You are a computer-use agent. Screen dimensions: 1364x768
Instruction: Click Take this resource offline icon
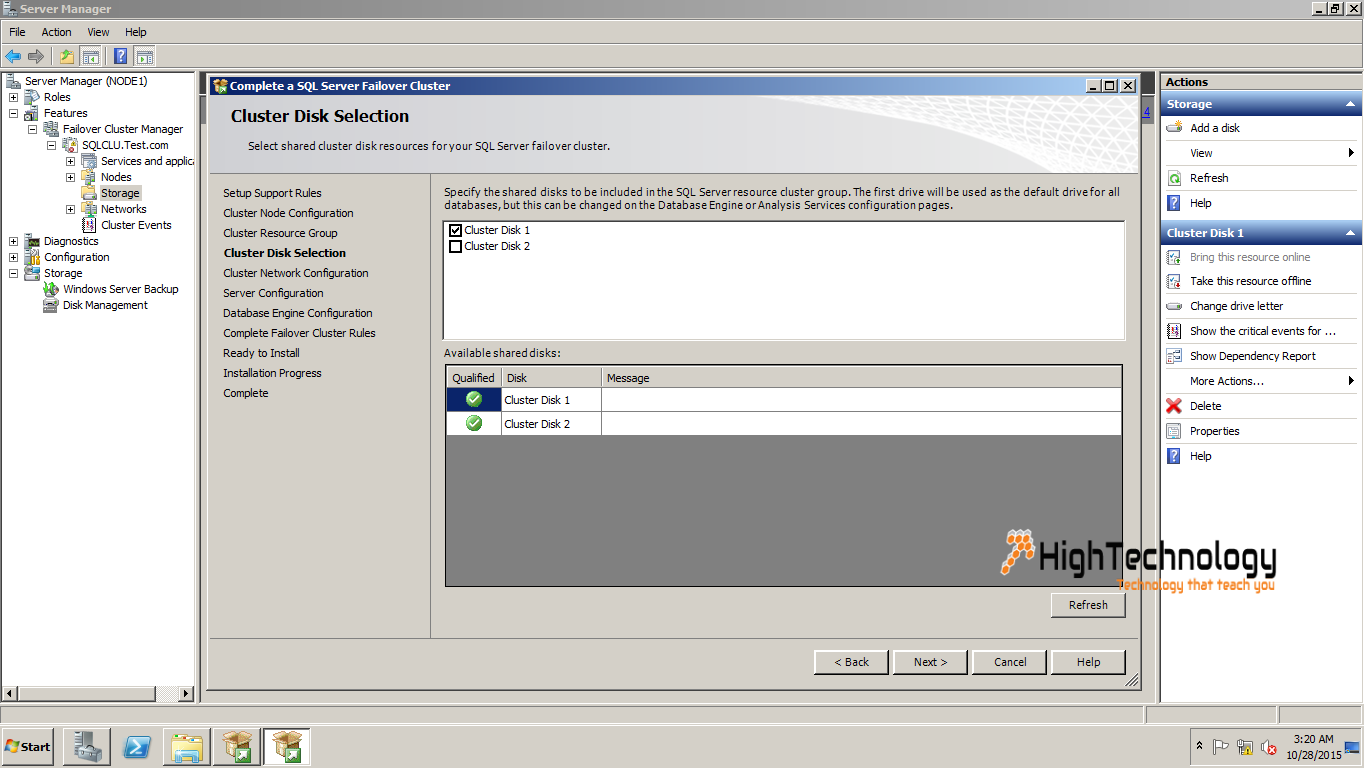(1174, 281)
